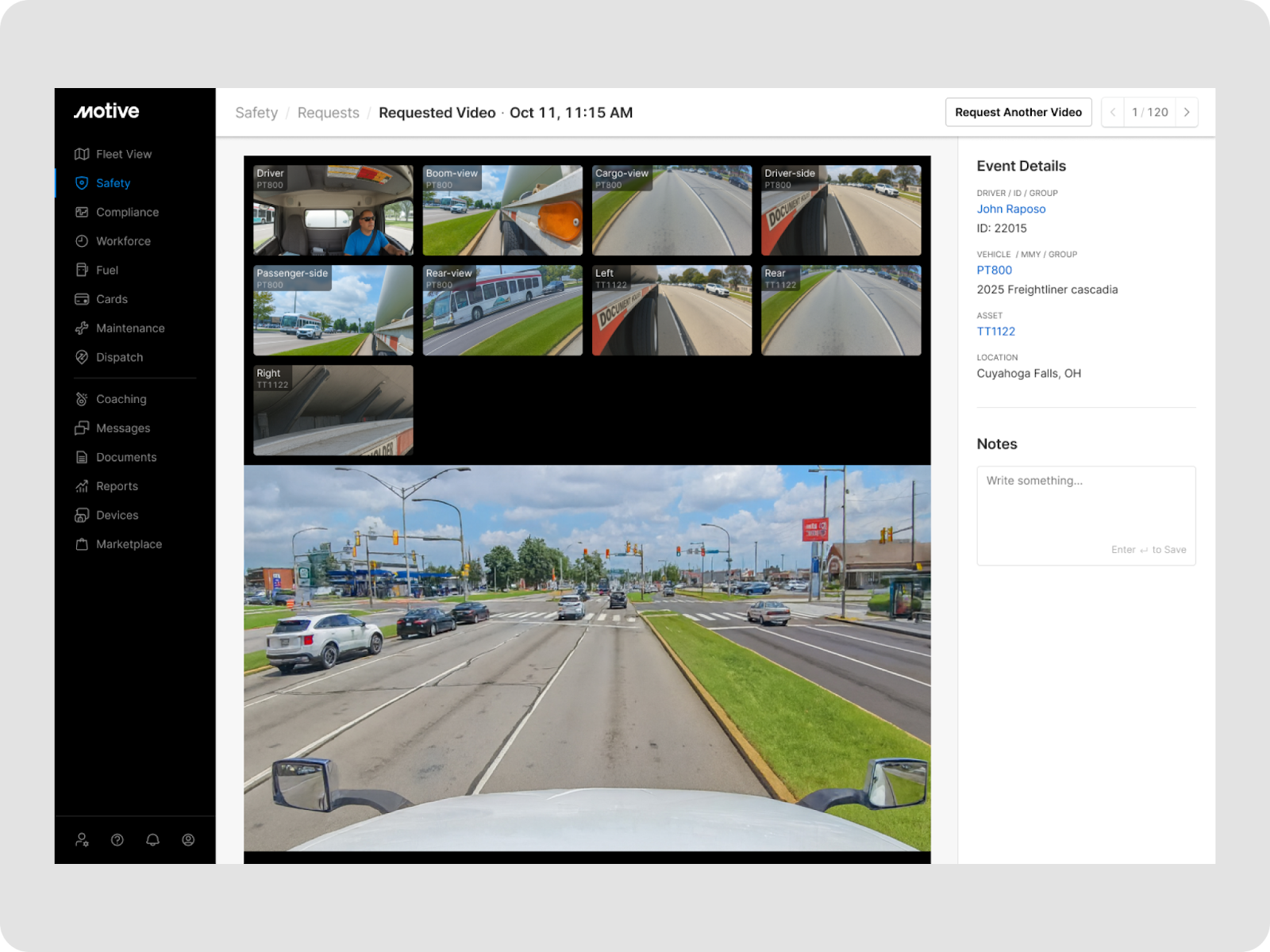Select the Rear-view camera thumbnail
This screenshot has width=1270, height=952.
coord(502,310)
